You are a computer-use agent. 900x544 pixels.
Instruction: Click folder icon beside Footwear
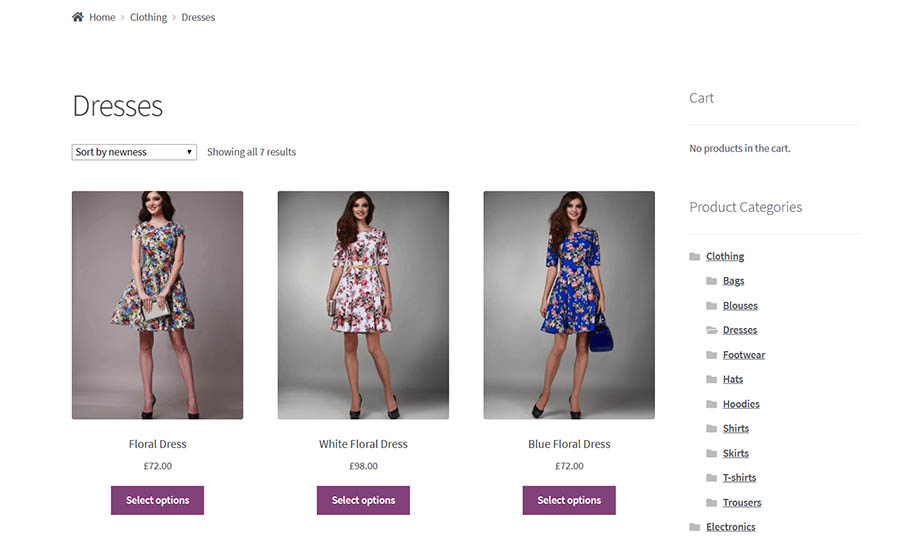[712, 355]
